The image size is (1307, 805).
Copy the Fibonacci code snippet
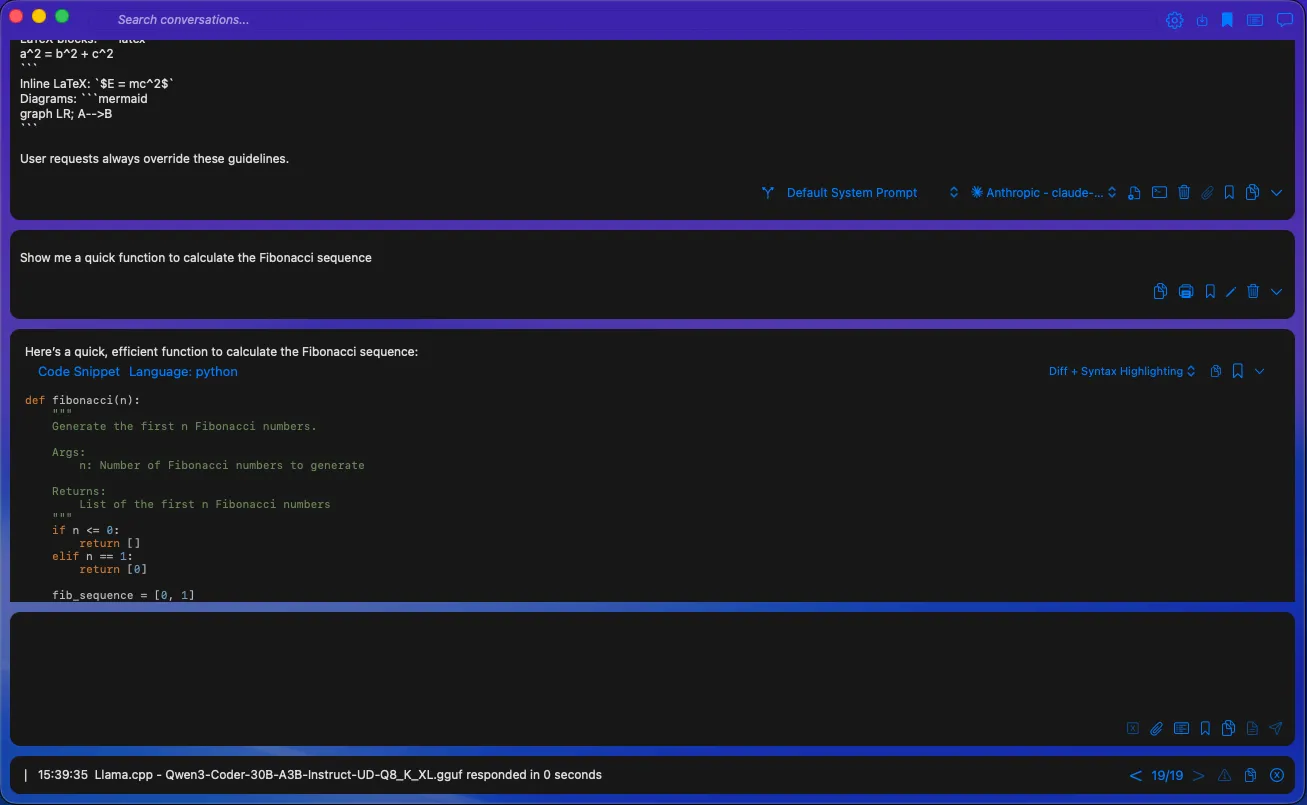click(1215, 371)
